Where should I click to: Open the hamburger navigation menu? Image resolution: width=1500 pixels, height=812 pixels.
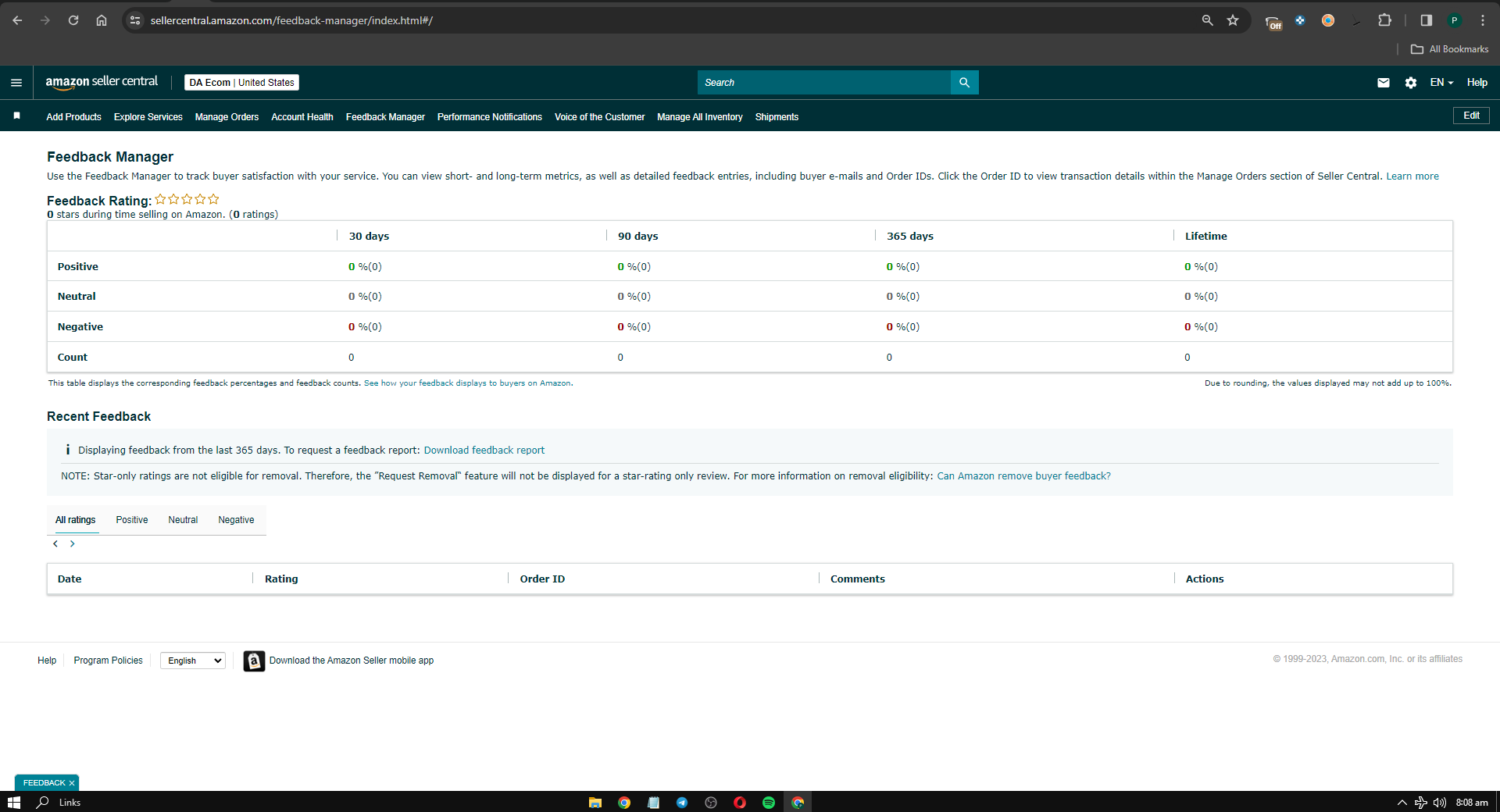pyautogui.click(x=16, y=83)
